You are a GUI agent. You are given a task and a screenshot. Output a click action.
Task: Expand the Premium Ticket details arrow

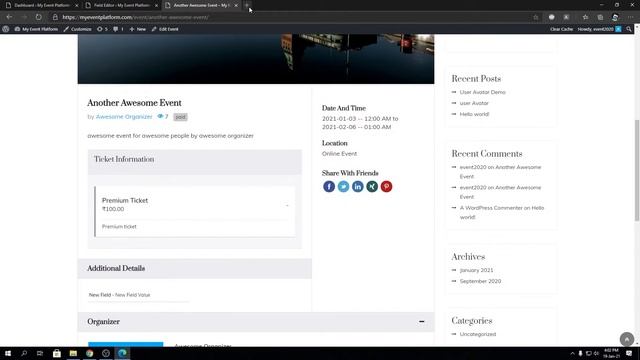[287, 205]
